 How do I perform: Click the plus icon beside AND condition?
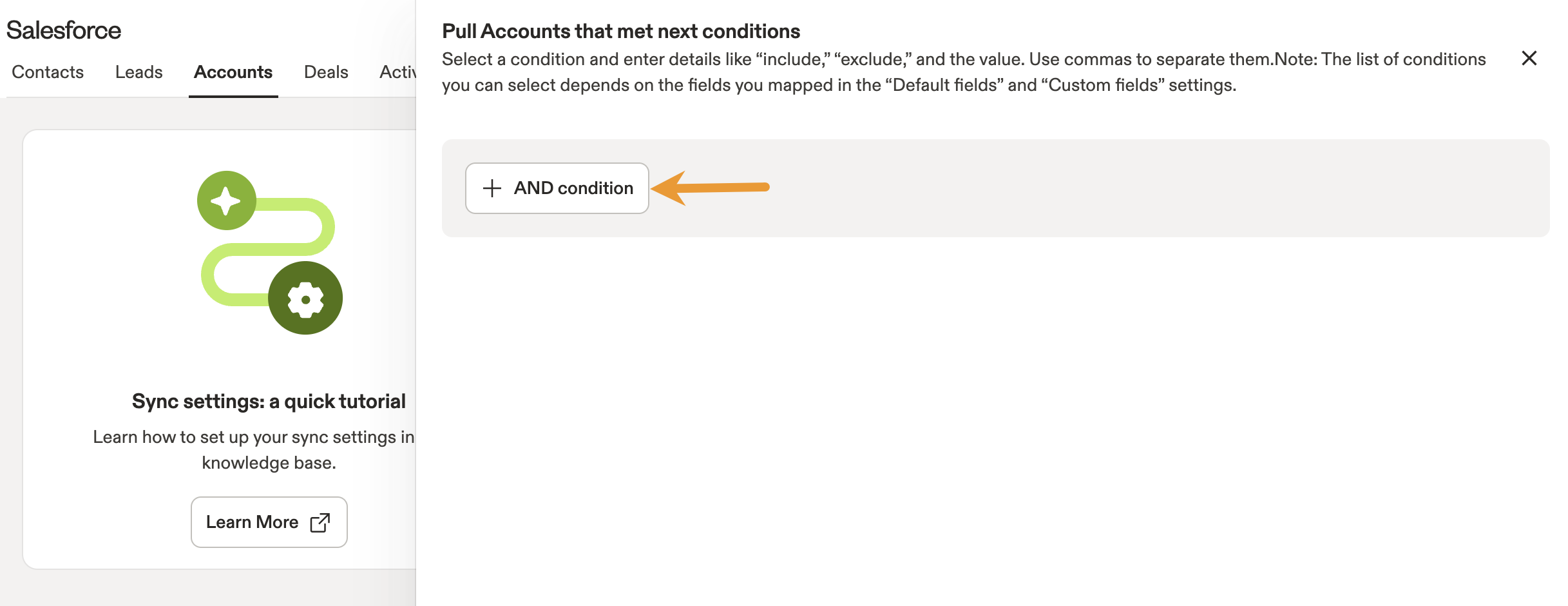click(x=492, y=188)
